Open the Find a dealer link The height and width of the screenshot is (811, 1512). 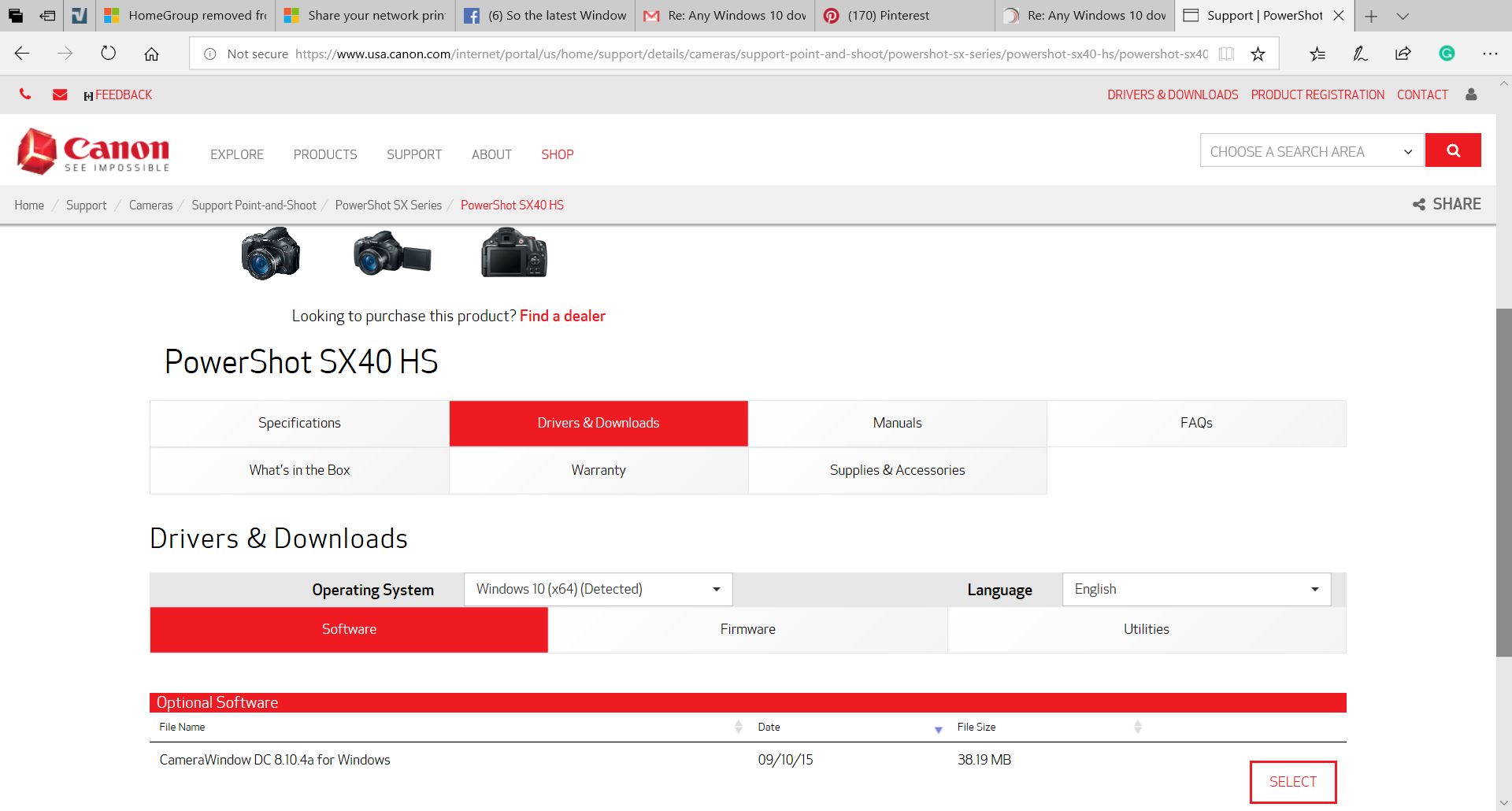tap(562, 316)
